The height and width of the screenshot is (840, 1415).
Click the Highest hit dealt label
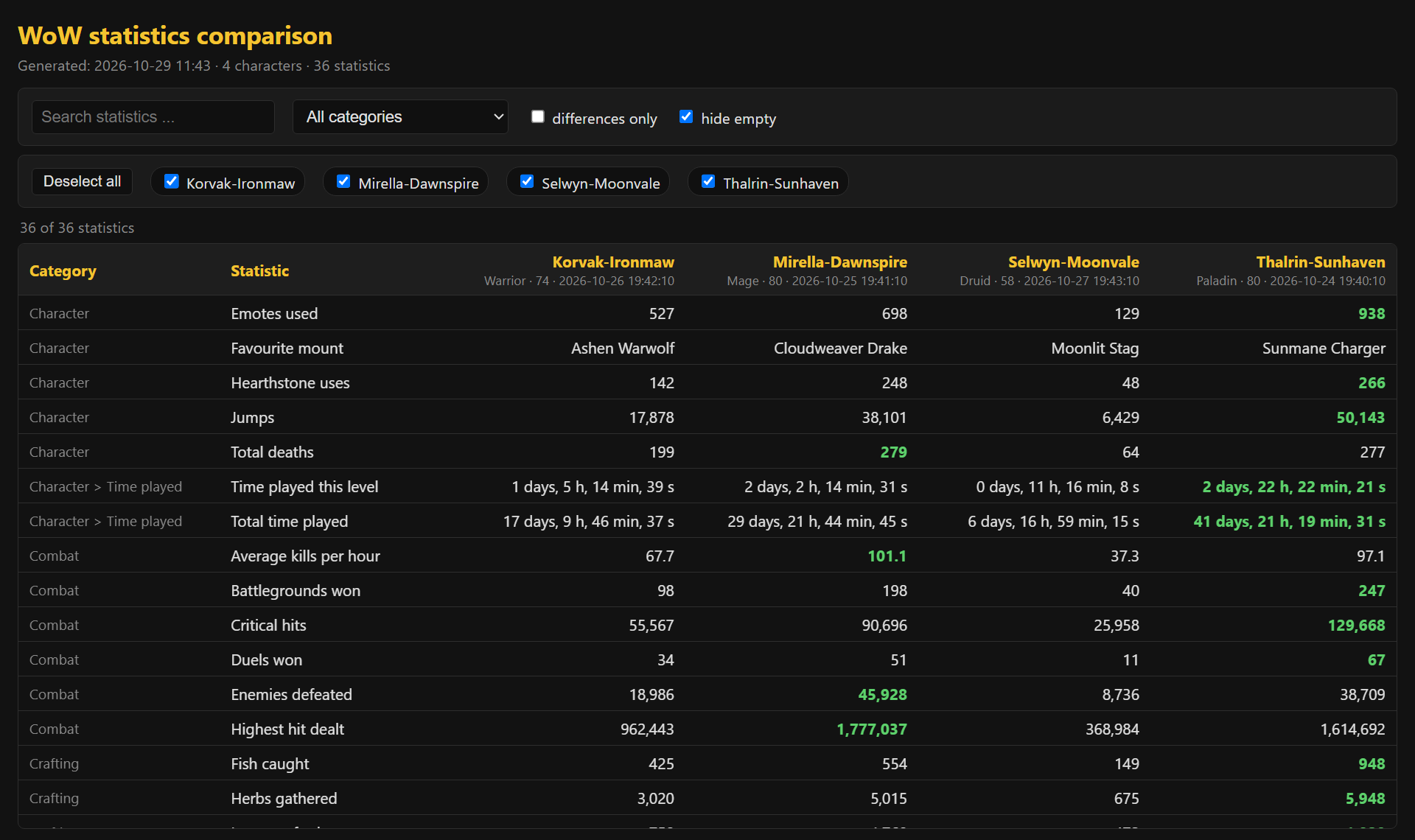point(287,729)
